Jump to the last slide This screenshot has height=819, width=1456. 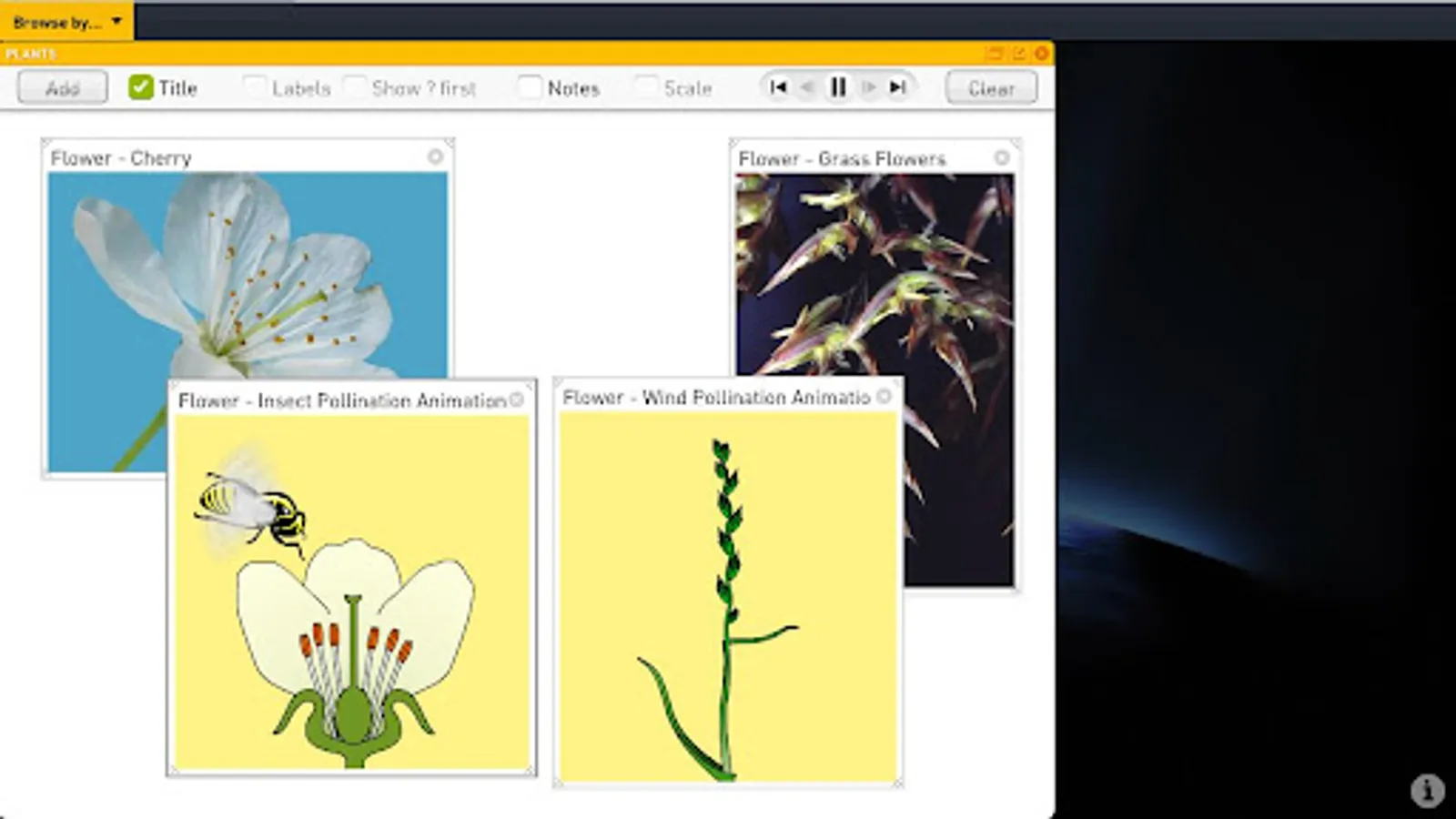898,87
